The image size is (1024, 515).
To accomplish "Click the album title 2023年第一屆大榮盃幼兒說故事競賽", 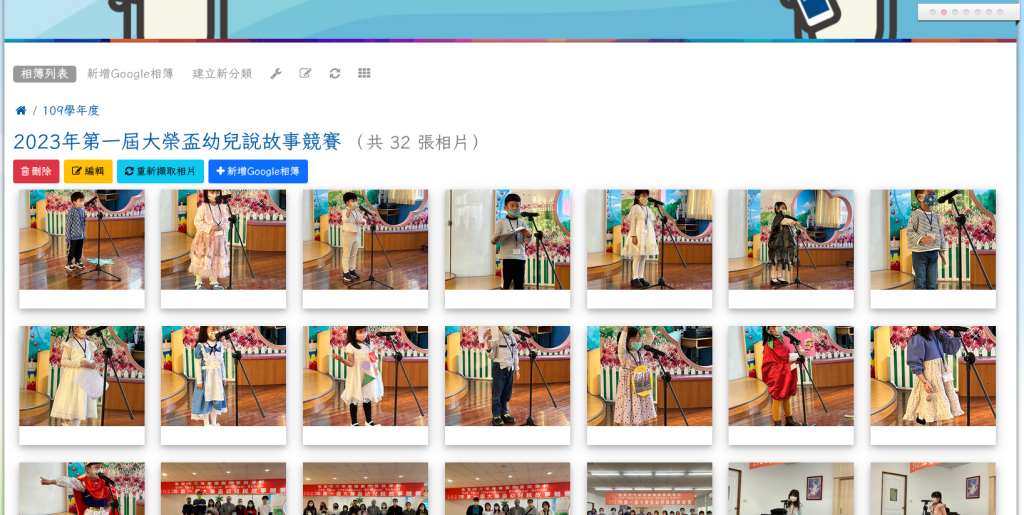I will [177, 142].
